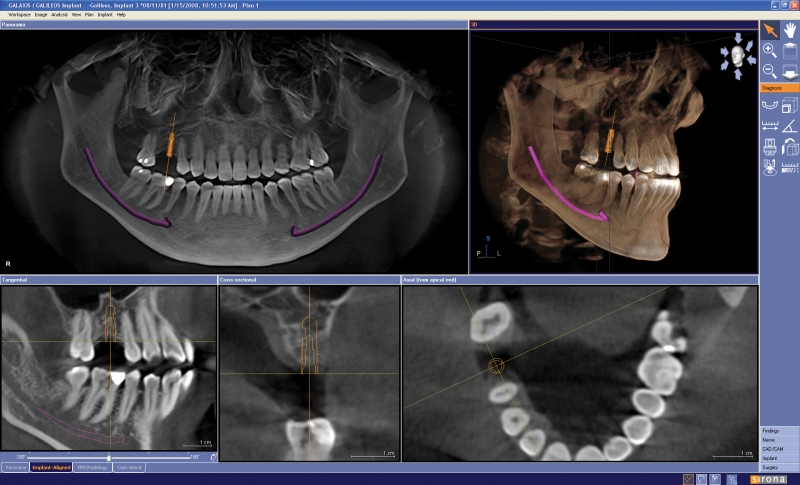Click the downward arrow tray icon beside zoom out
This screenshot has width=800, height=485.
pyautogui.click(x=790, y=71)
